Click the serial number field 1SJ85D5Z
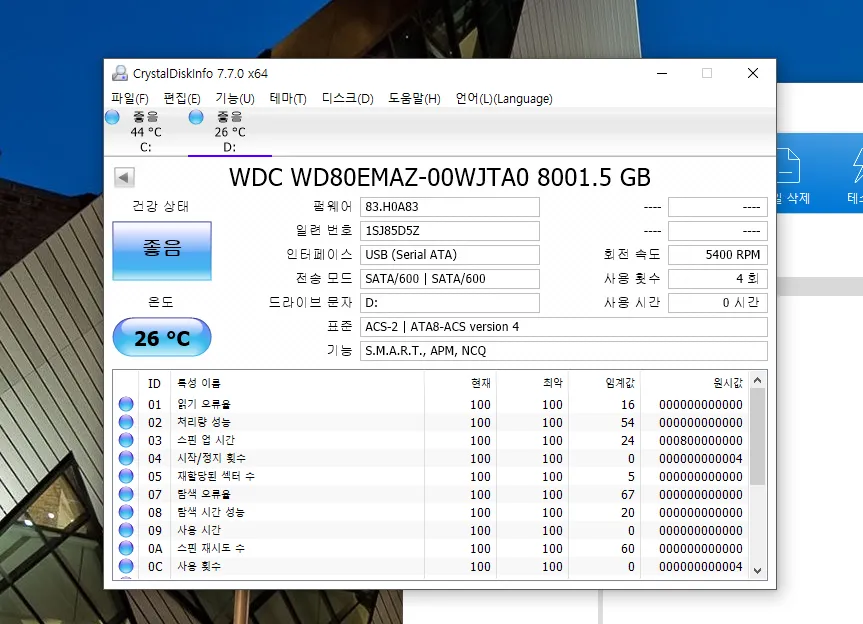Image resolution: width=863 pixels, height=624 pixels. tap(450, 231)
